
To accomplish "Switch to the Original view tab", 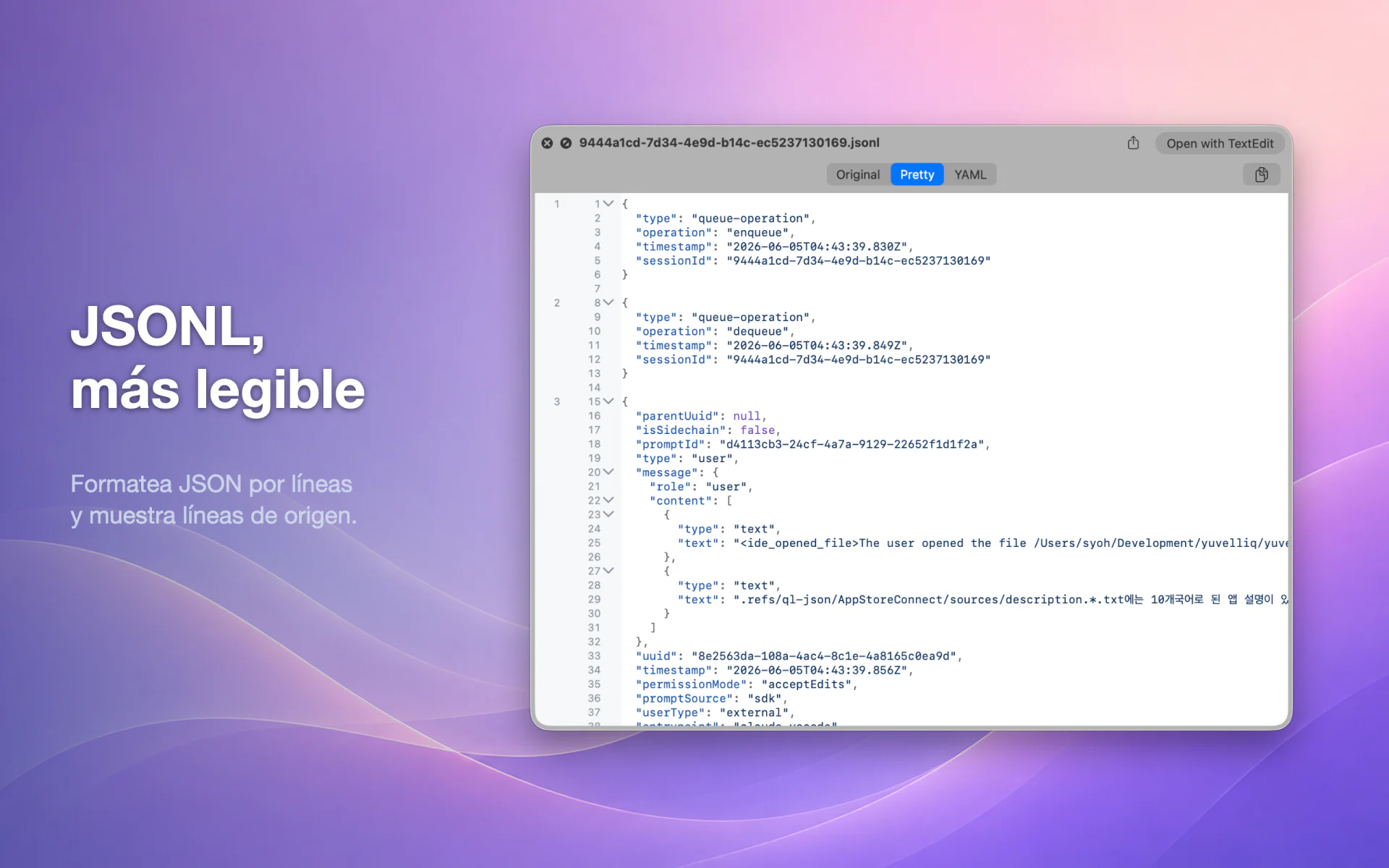I will coord(858,174).
